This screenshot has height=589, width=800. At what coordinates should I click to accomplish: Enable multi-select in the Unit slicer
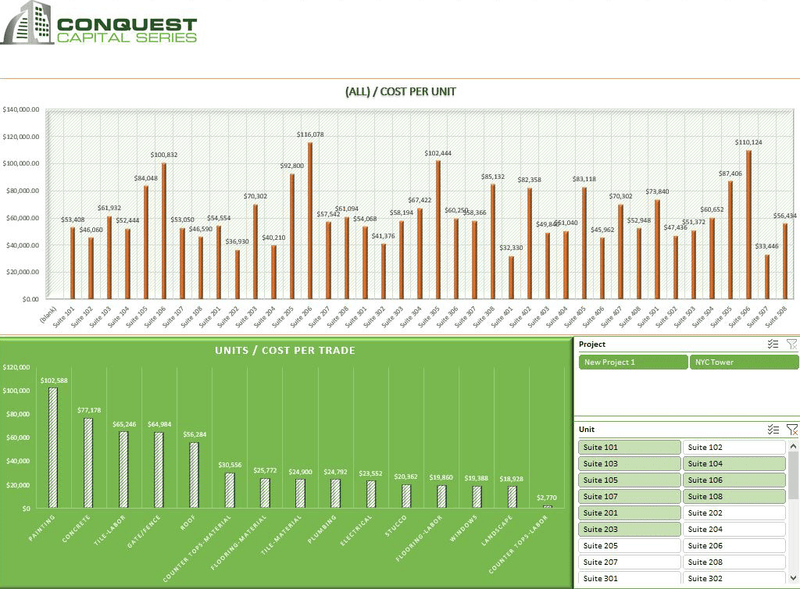click(773, 429)
